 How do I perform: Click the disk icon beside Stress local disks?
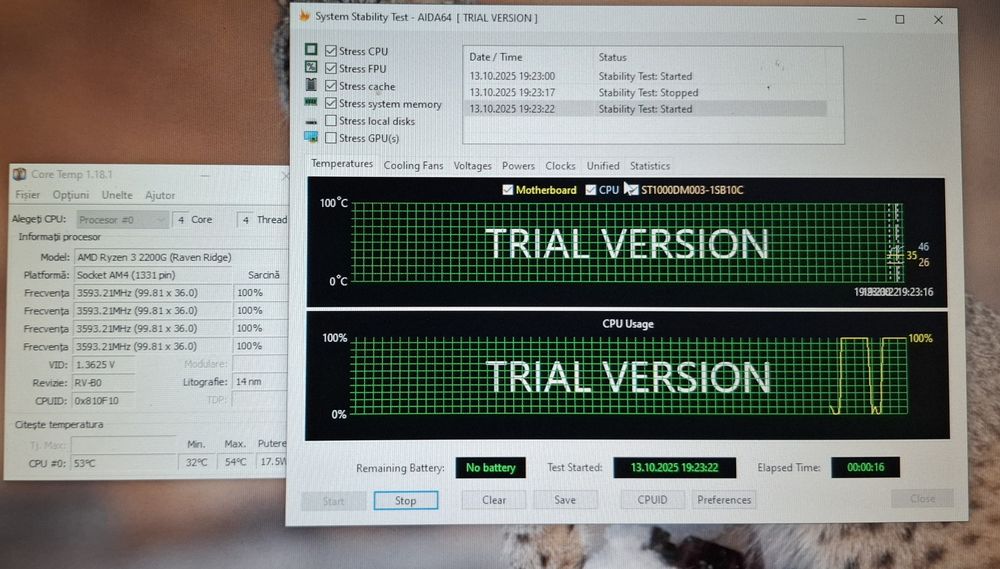pos(311,121)
